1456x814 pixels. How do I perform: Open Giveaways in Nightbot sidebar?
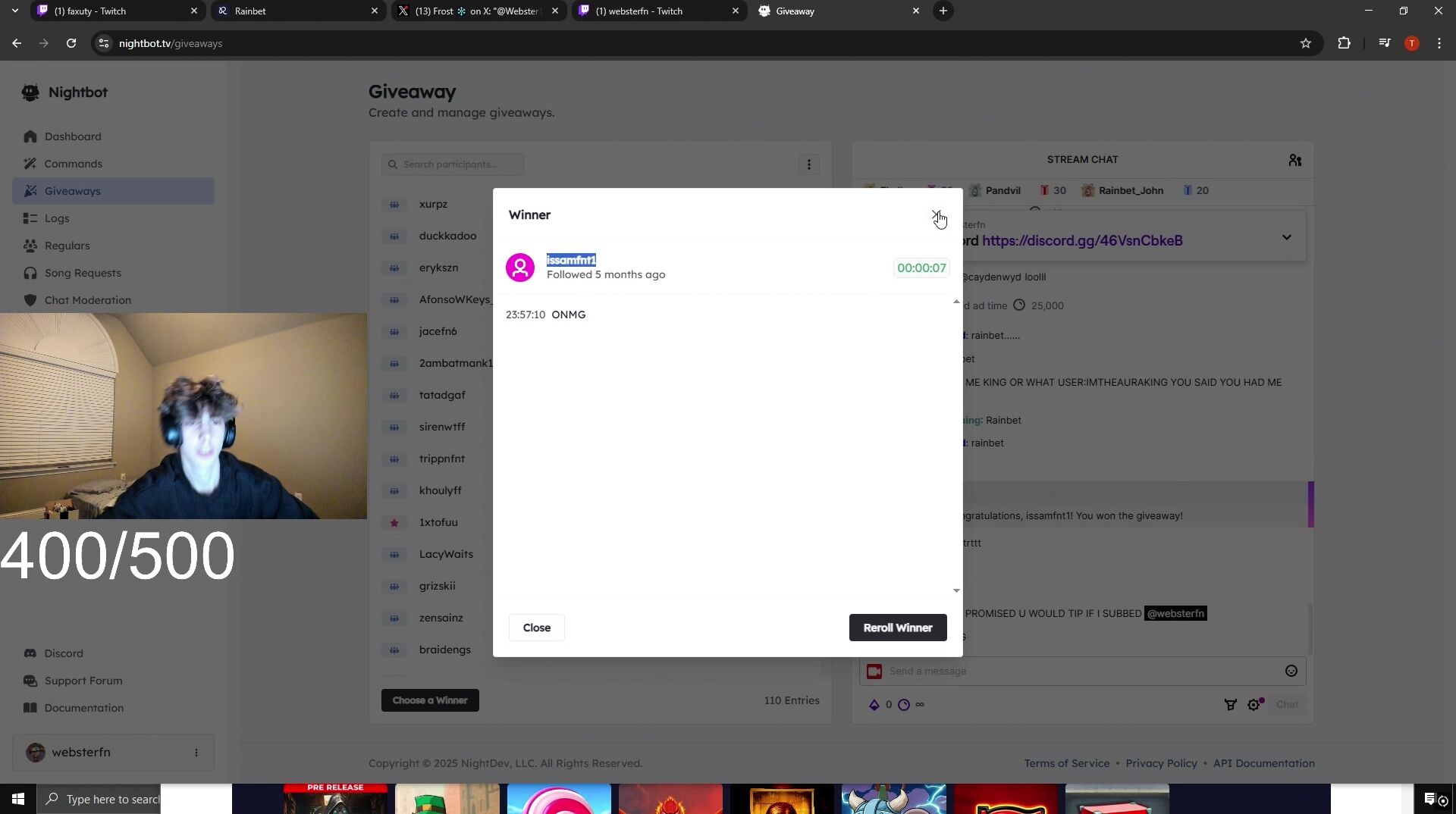[x=114, y=191]
